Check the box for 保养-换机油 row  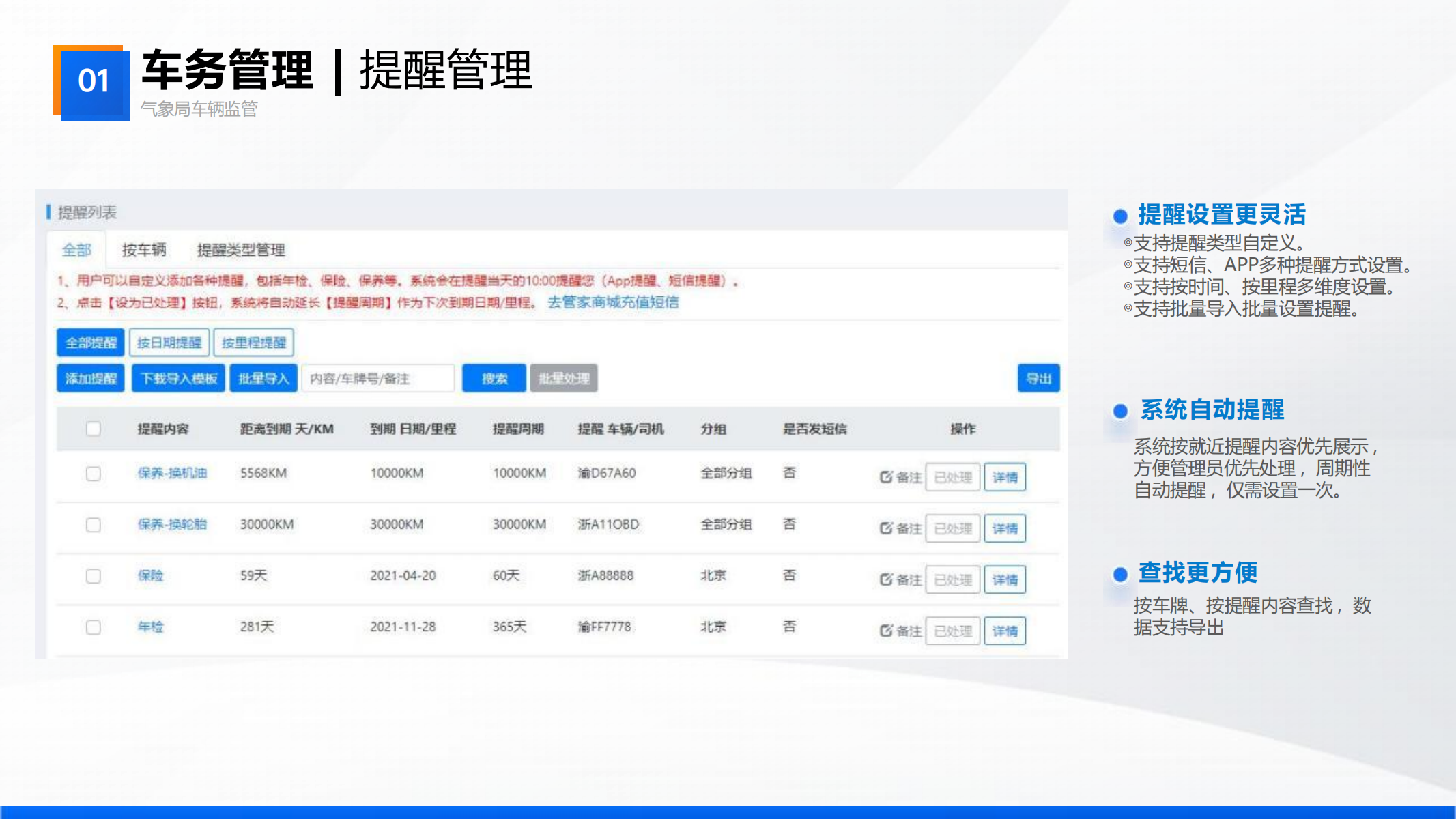click(x=94, y=474)
